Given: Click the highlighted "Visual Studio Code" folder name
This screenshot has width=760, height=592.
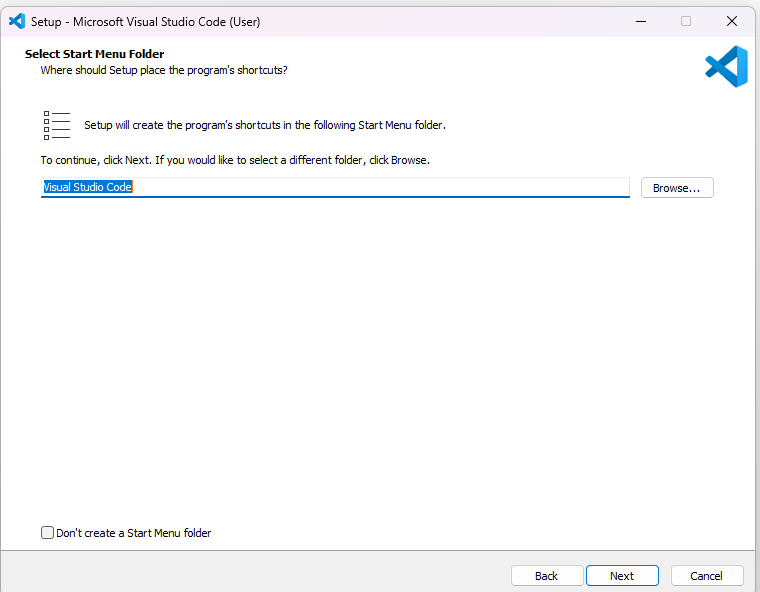Looking at the screenshot, I should [88, 187].
